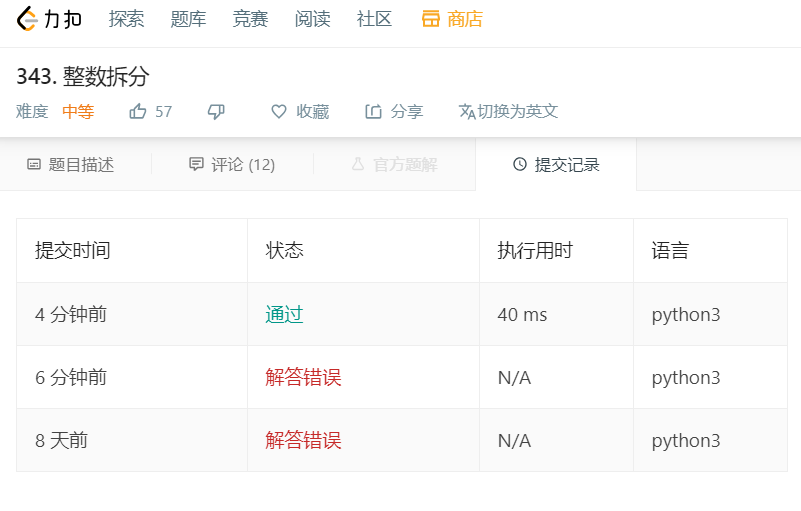Image resolution: width=801 pixels, height=511 pixels.
Task: Click the 难度 label
Action: [x=32, y=111]
